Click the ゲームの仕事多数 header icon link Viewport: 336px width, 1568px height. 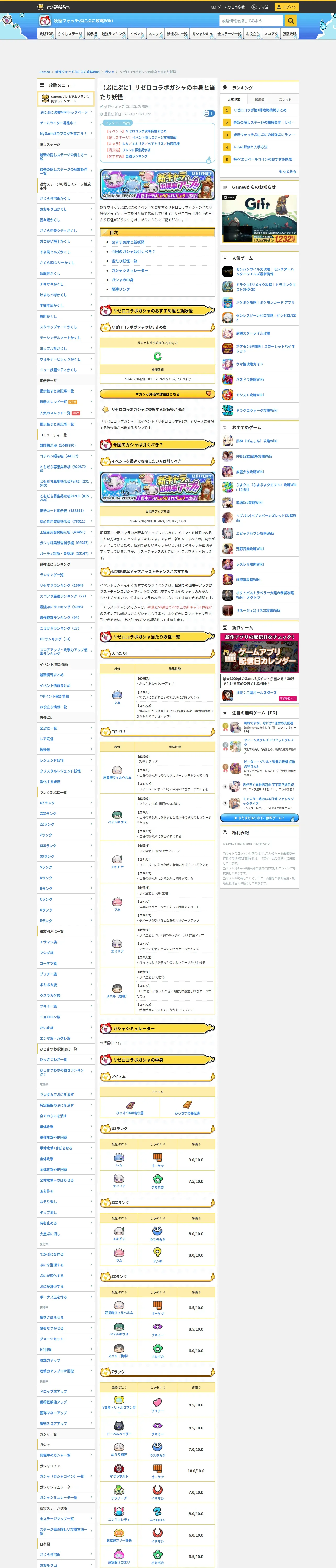tap(228, 7)
